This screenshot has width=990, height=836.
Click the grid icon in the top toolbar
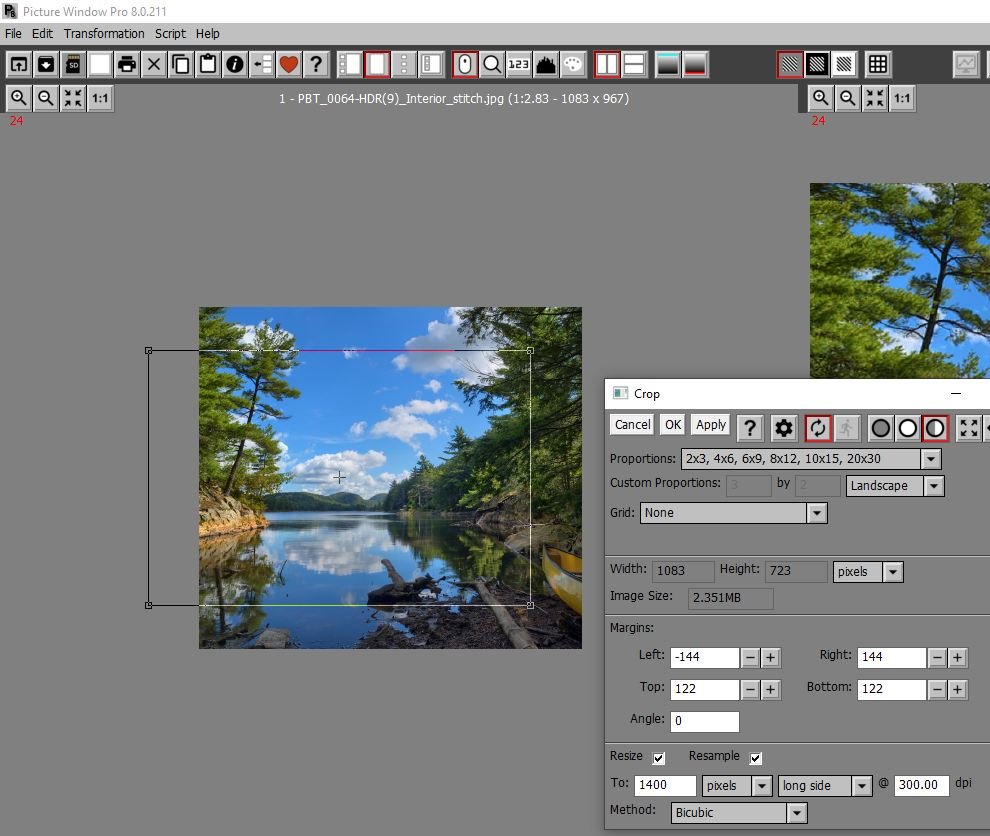(x=877, y=65)
